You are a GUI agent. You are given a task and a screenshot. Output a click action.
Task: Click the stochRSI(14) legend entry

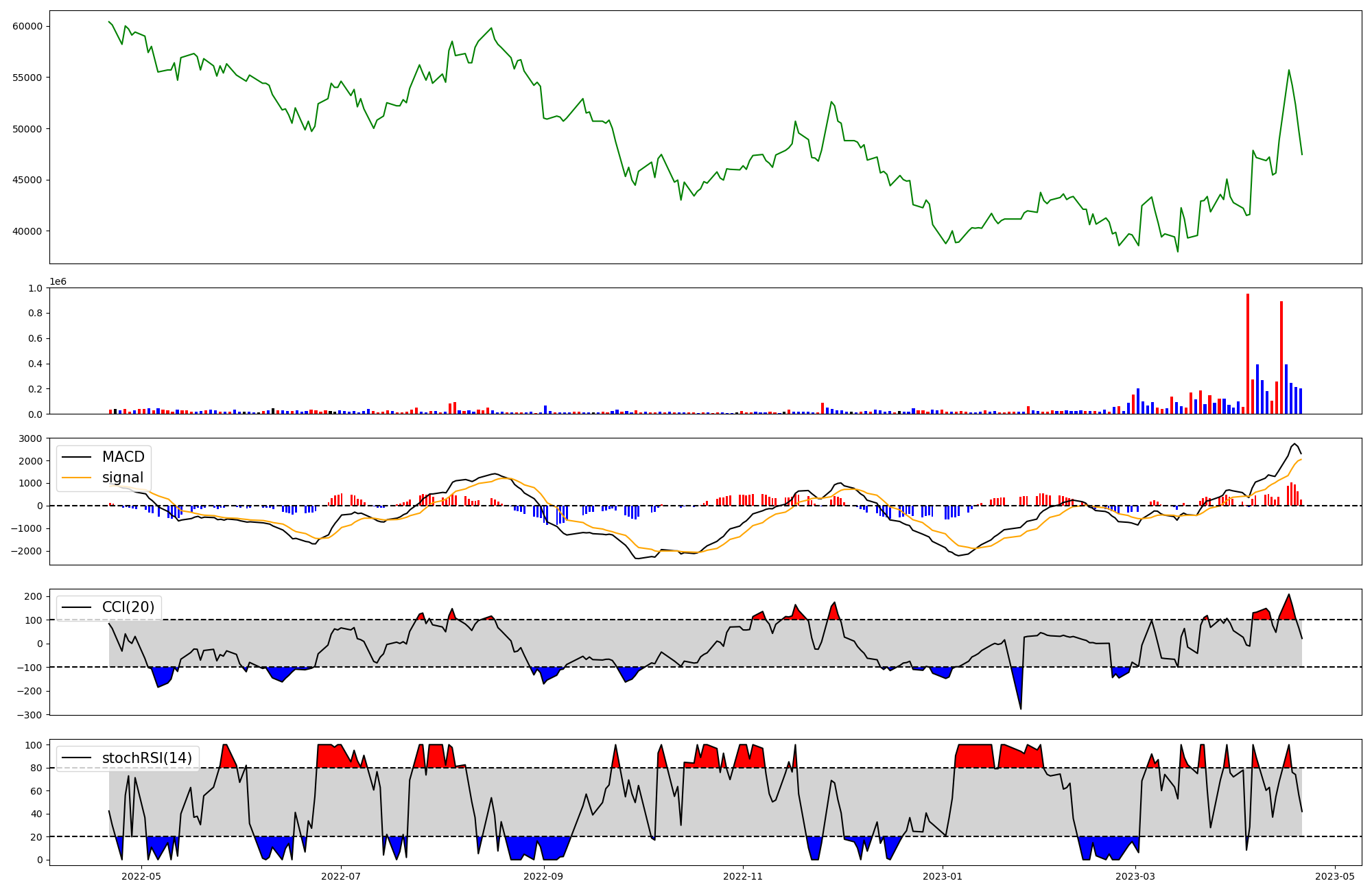click(147, 758)
